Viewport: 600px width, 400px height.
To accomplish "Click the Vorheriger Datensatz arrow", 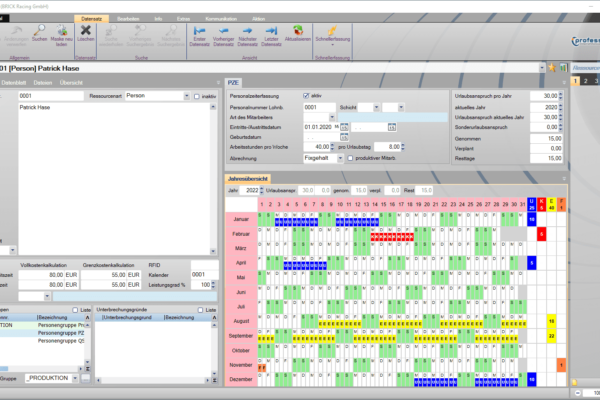I will pyautogui.click(x=223, y=34).
